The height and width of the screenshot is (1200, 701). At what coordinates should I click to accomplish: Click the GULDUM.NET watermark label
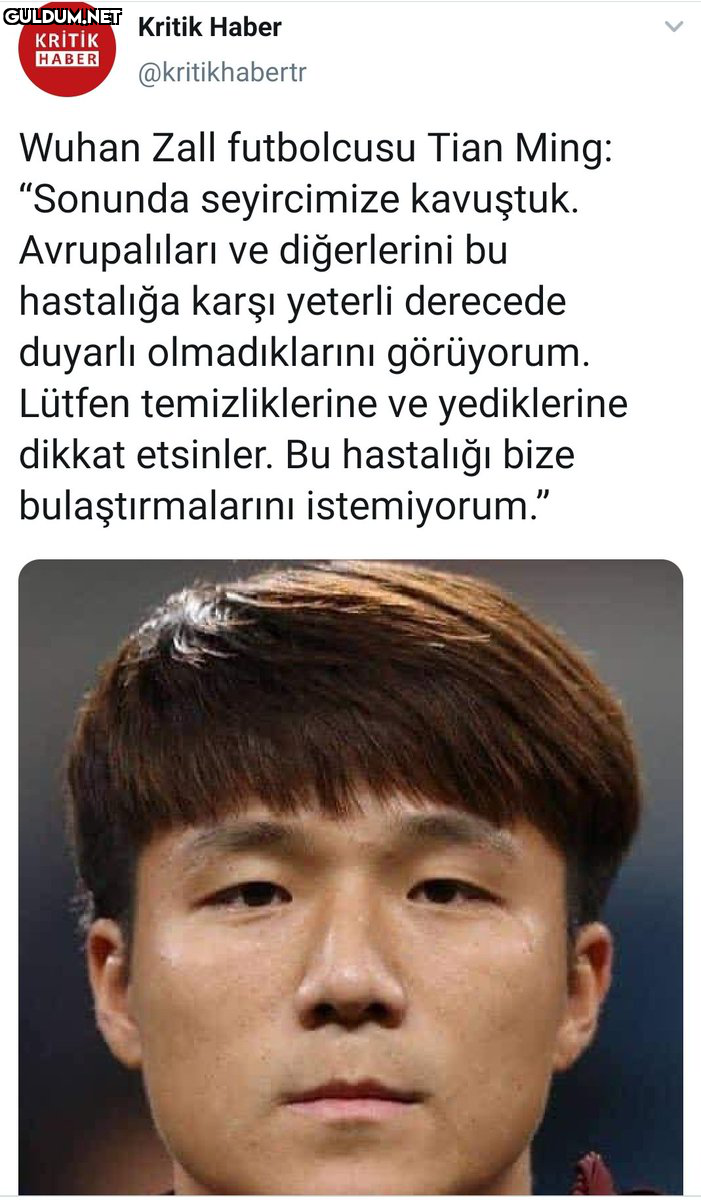[x=62, y=16]
